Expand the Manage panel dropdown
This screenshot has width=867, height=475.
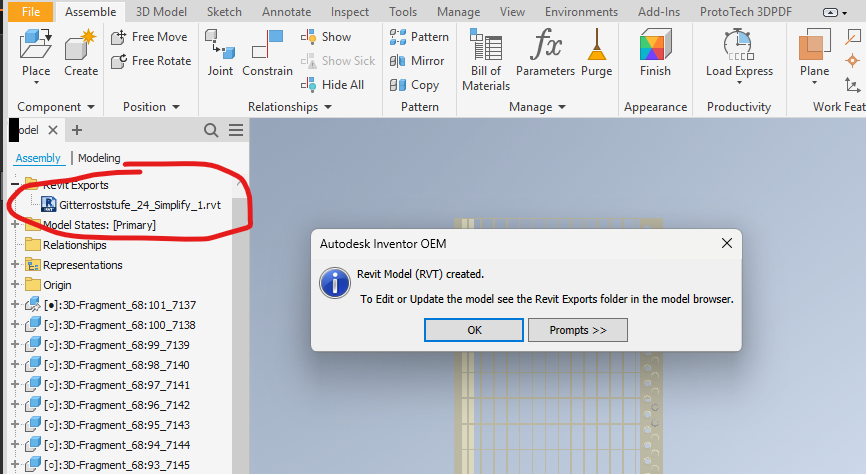click(x=562, y=107)
